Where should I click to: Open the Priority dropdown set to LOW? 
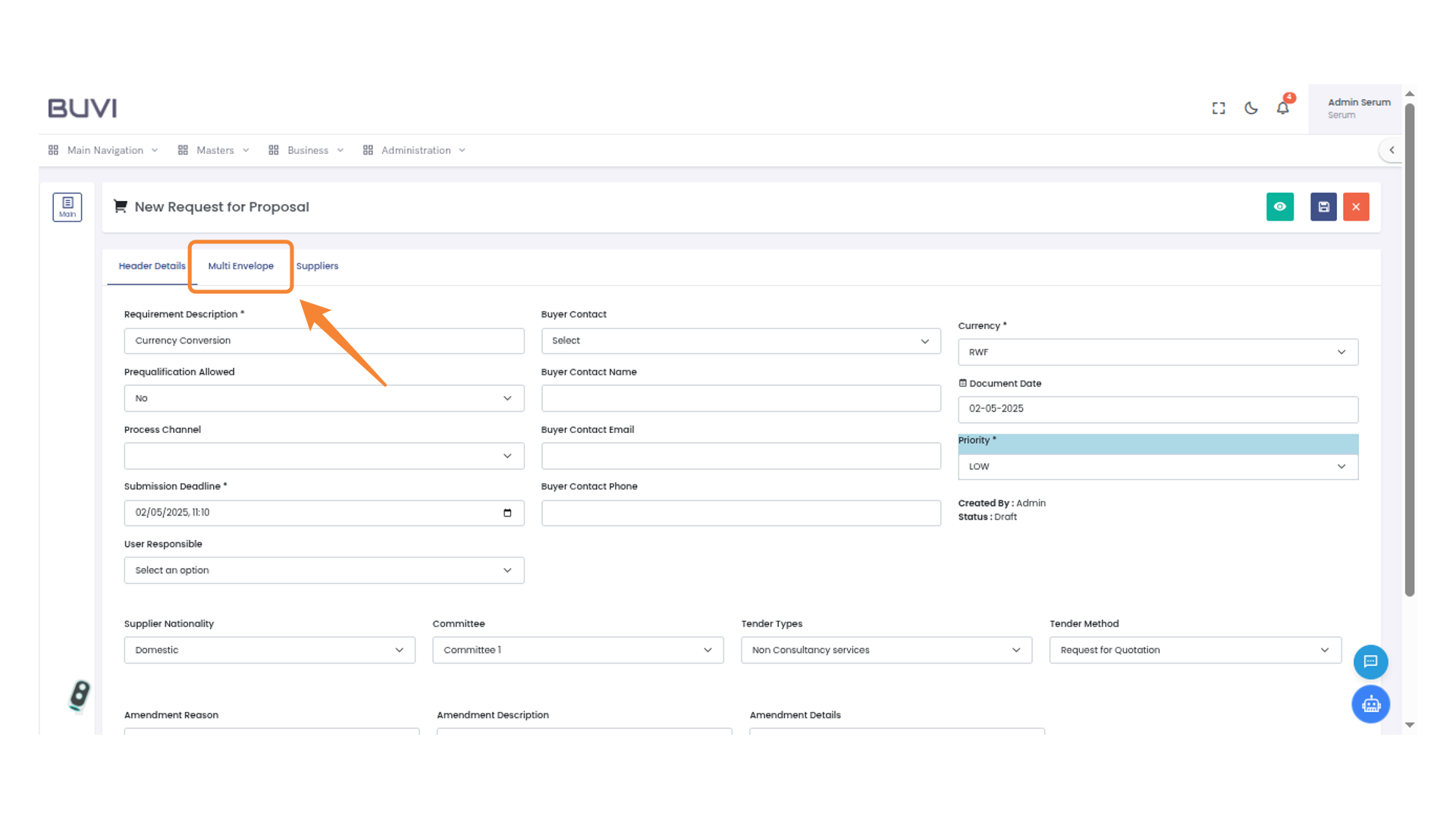[1157, 467]
